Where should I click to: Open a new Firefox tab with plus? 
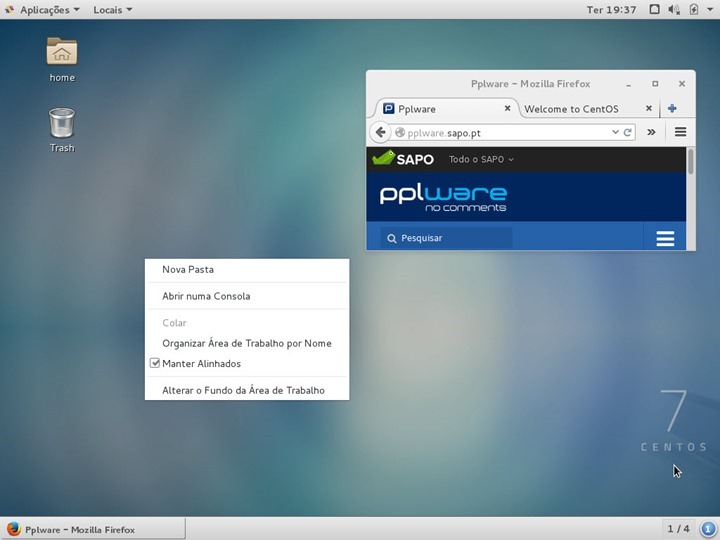click(672, 108)
